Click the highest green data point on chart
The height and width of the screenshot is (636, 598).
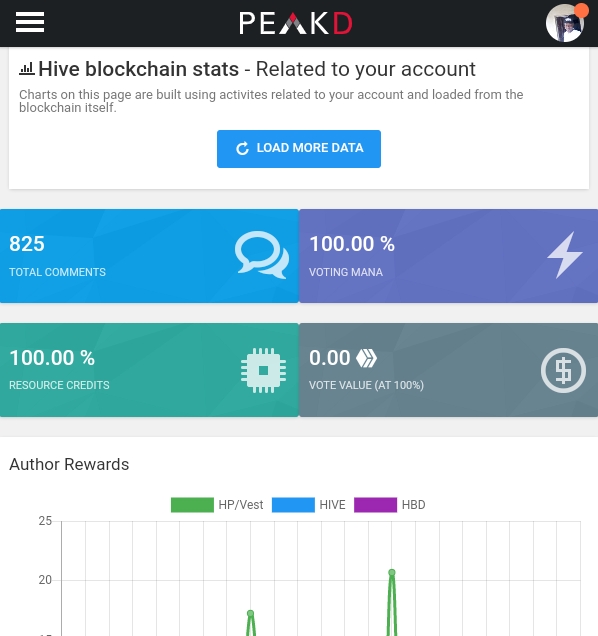click(x=392, y=573)
